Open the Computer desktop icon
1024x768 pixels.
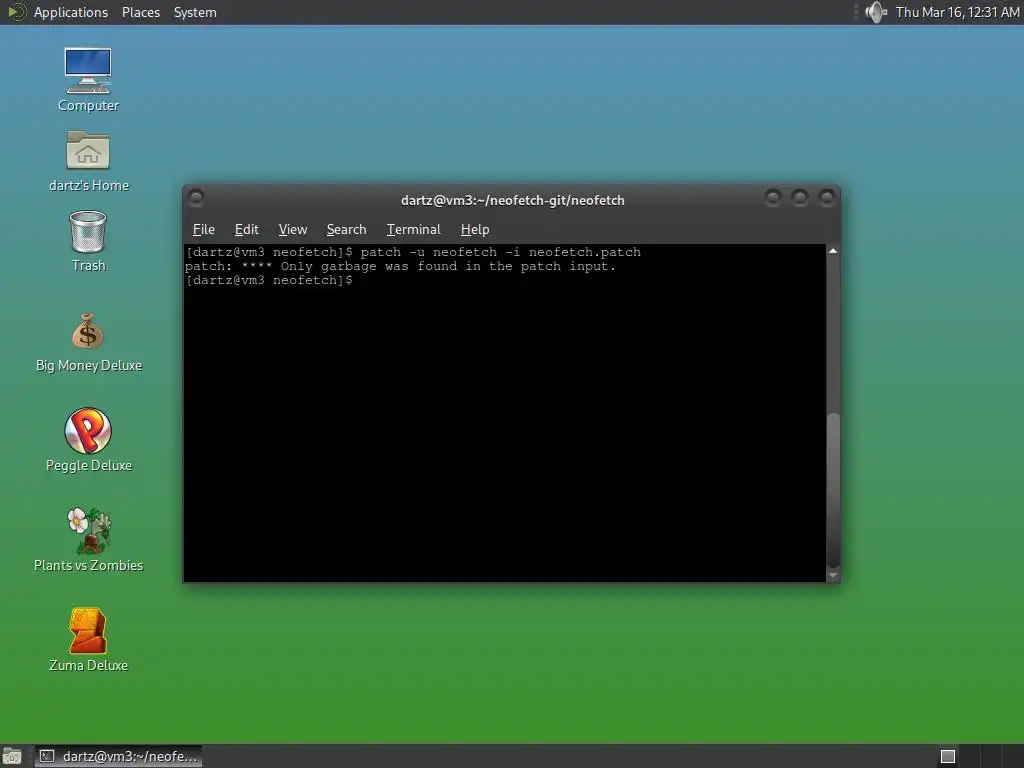tap(88, 80)
